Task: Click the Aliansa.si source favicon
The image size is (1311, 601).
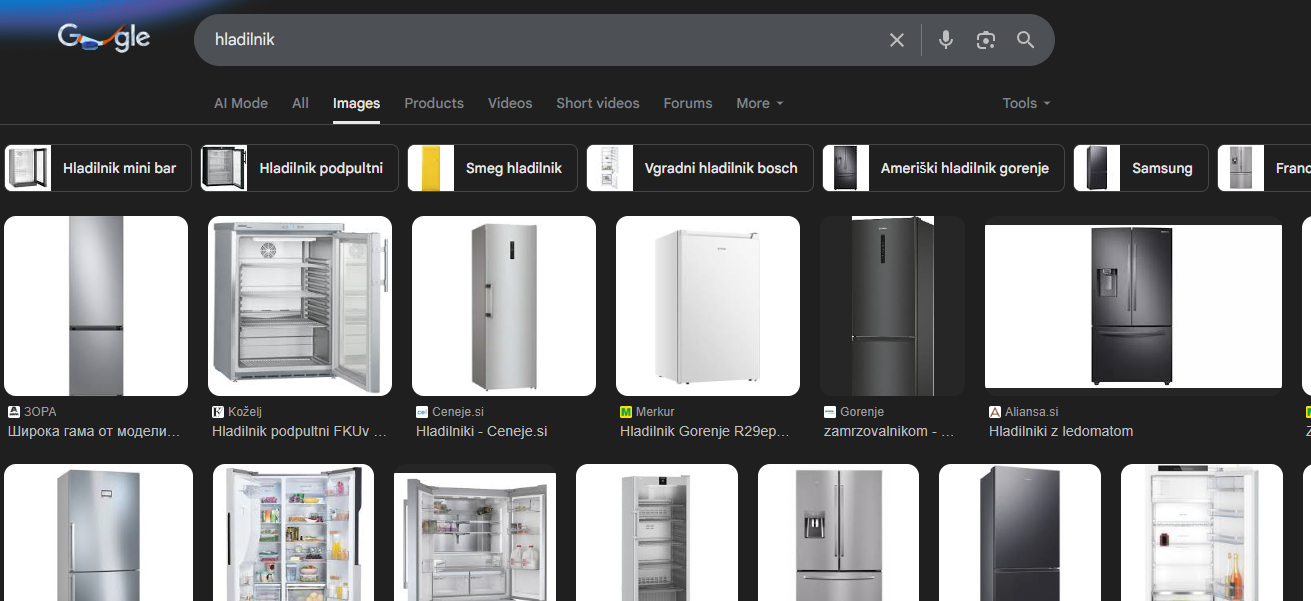Action: [x=995, y=412]
